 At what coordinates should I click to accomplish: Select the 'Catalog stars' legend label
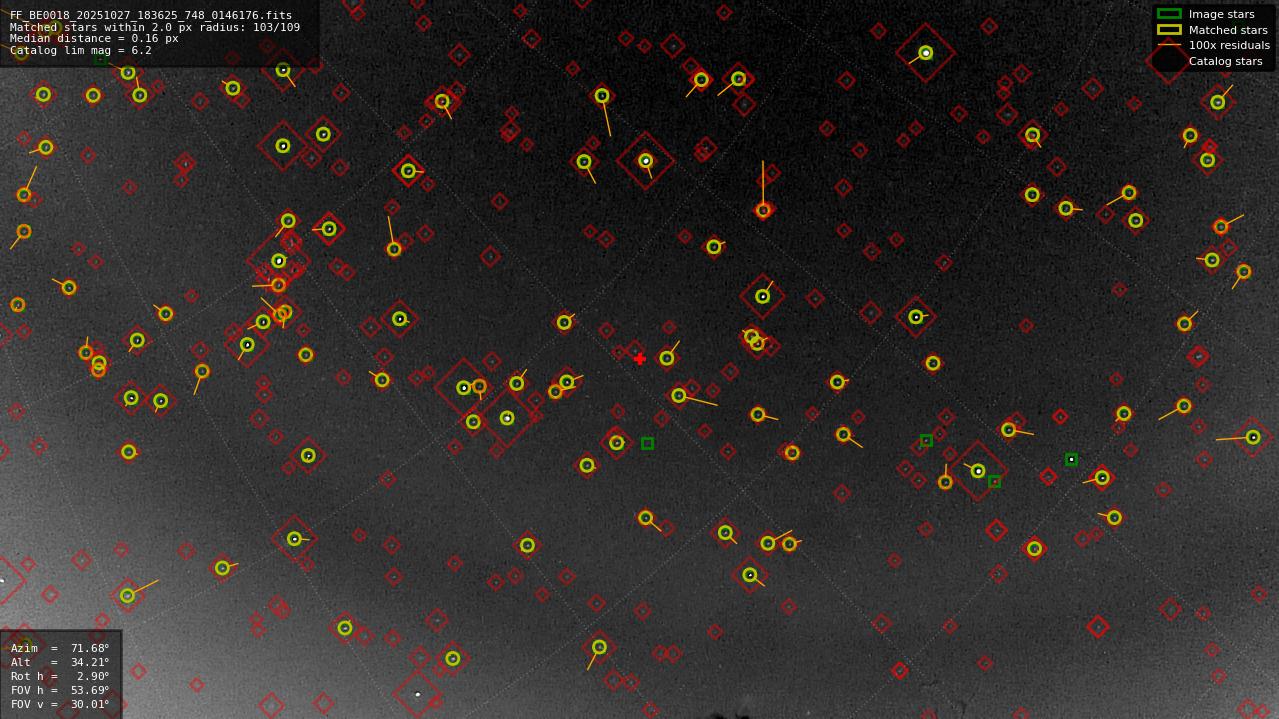click(1225, 61)
